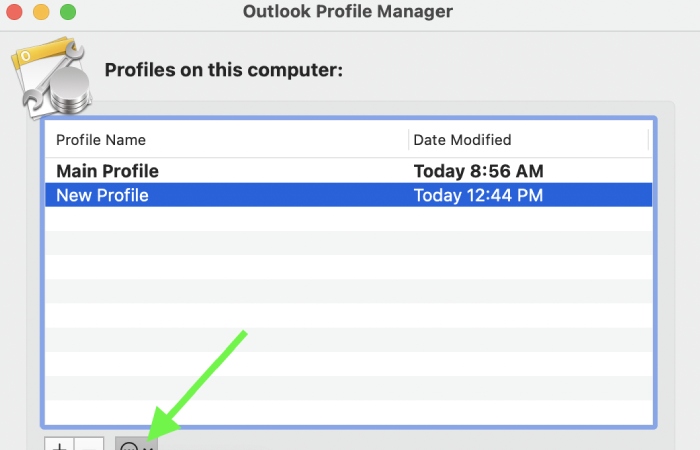This screenshot has height=450, width=700.
Task: Click the minus button to delete the selected profile
Action: [x=89, y=444]
